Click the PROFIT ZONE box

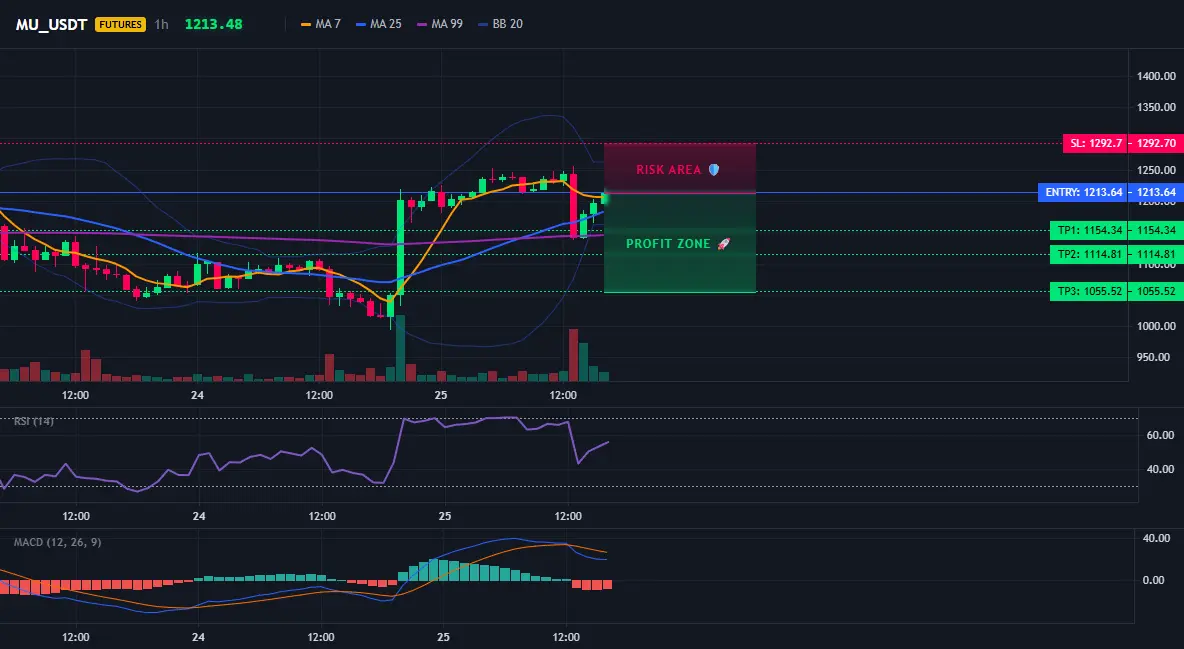[680, 243]
